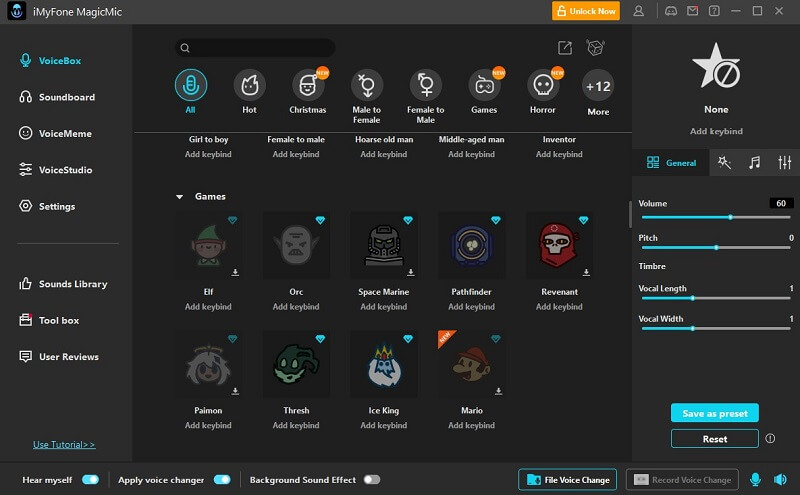The image size is (800, 495).
Task: Open VoiceStudio from sidebar
Action: 55,170
